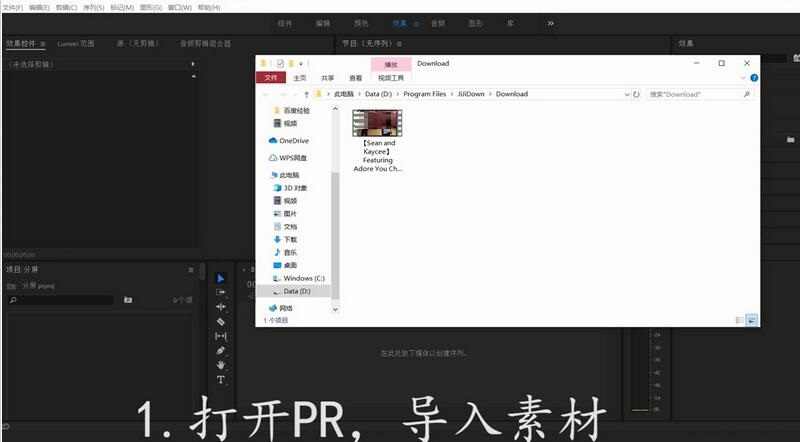Click JiJiDown in the address breadcrumb
The height and width of the screenshot is (442, 800).
(474, 94)
